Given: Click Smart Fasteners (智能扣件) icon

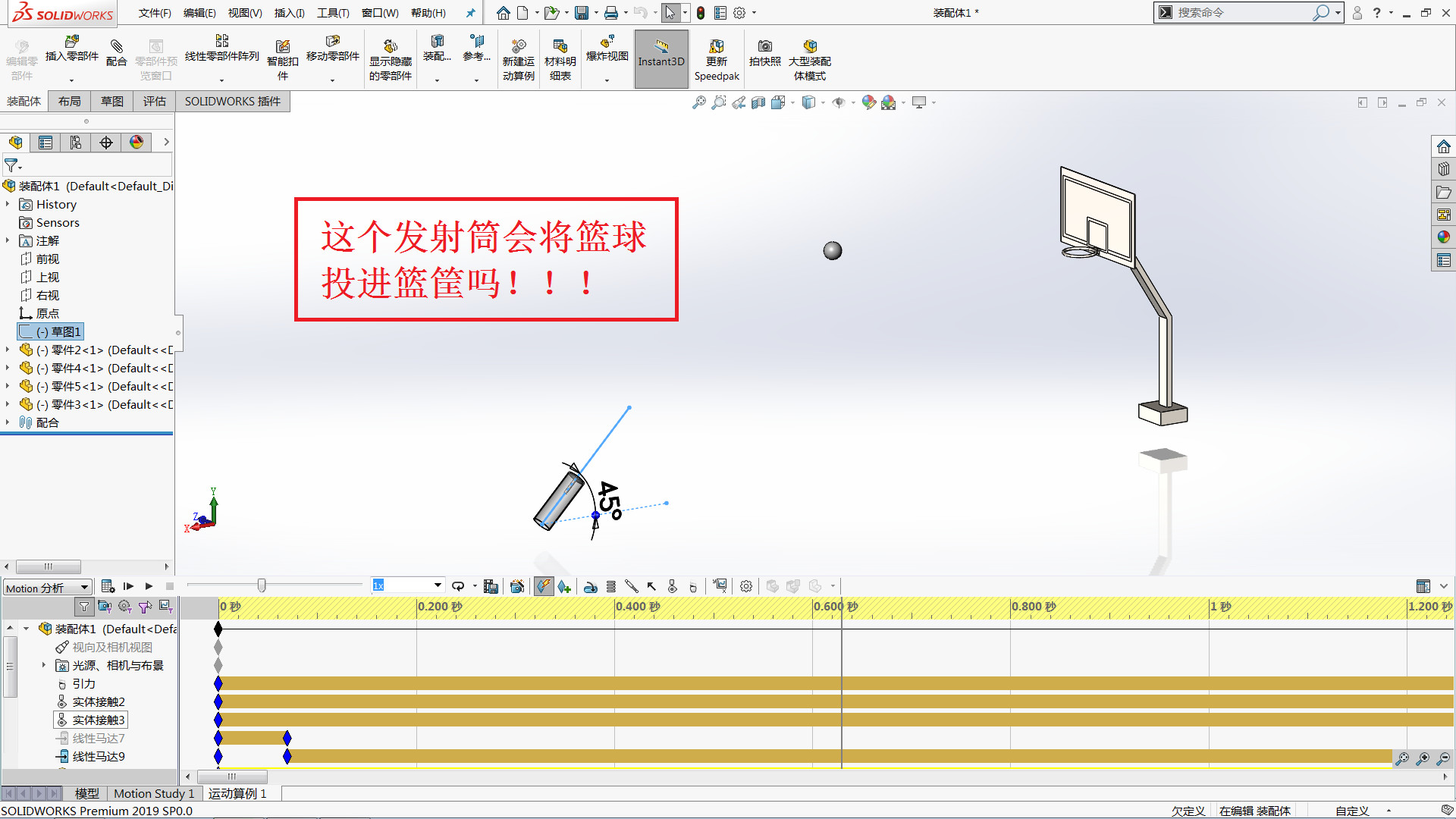Looking at the screenshot, I should (x=282, y=59).
